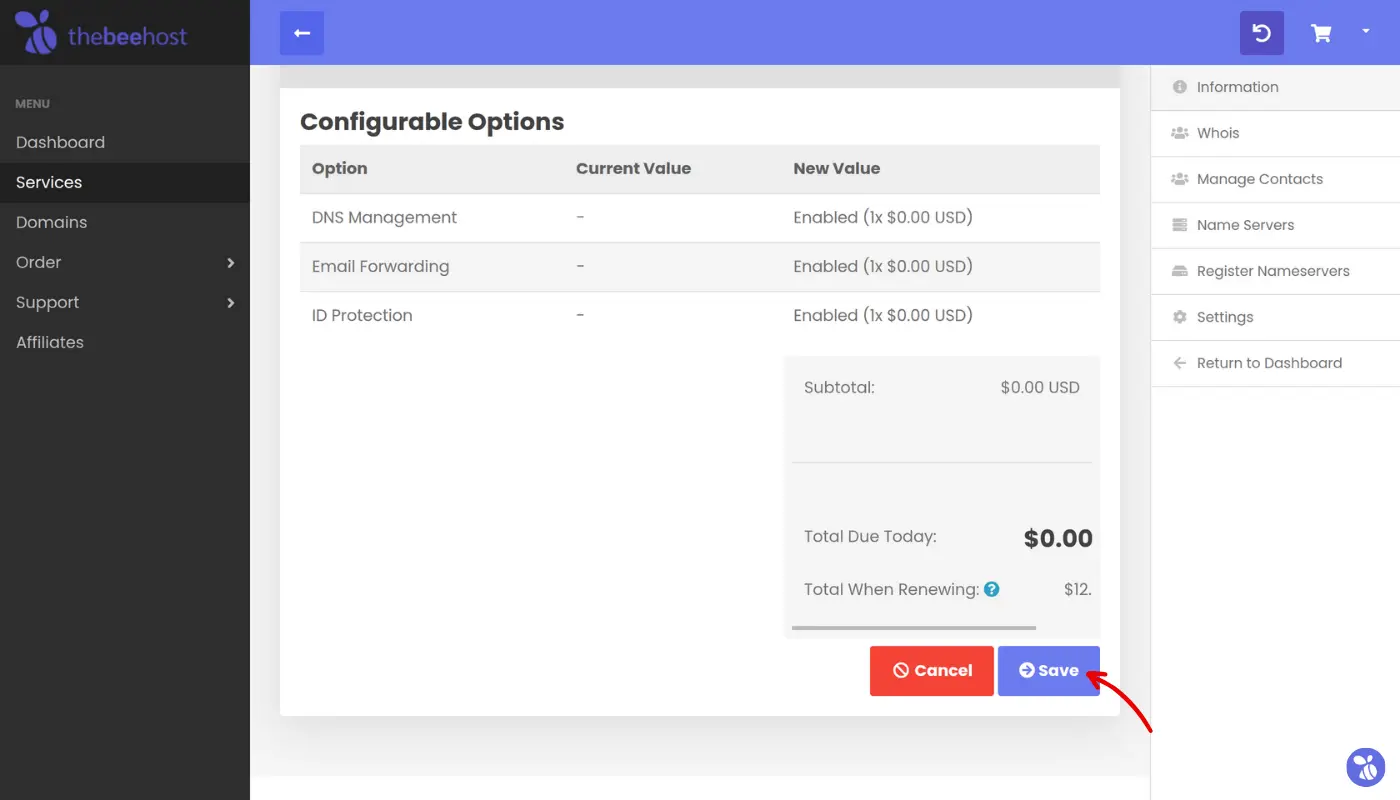
Task: Go to Dashboard in left menu
Action: pyautogui.click(x=60, y=142)
